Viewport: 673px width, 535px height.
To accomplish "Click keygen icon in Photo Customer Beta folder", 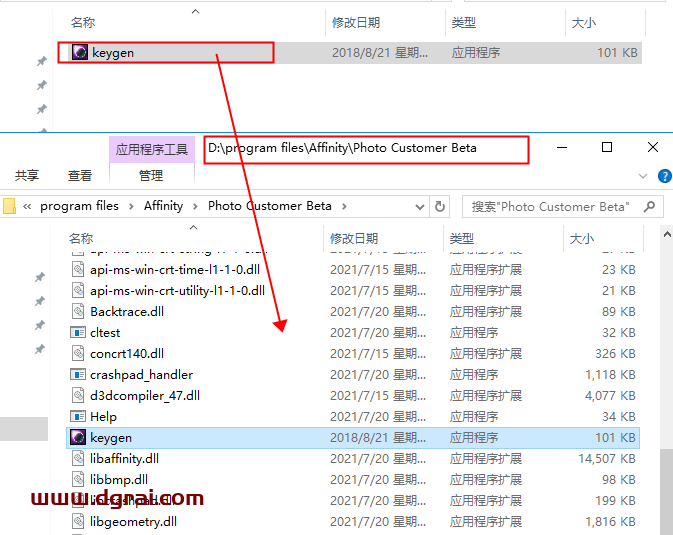I will coord(78,438).
